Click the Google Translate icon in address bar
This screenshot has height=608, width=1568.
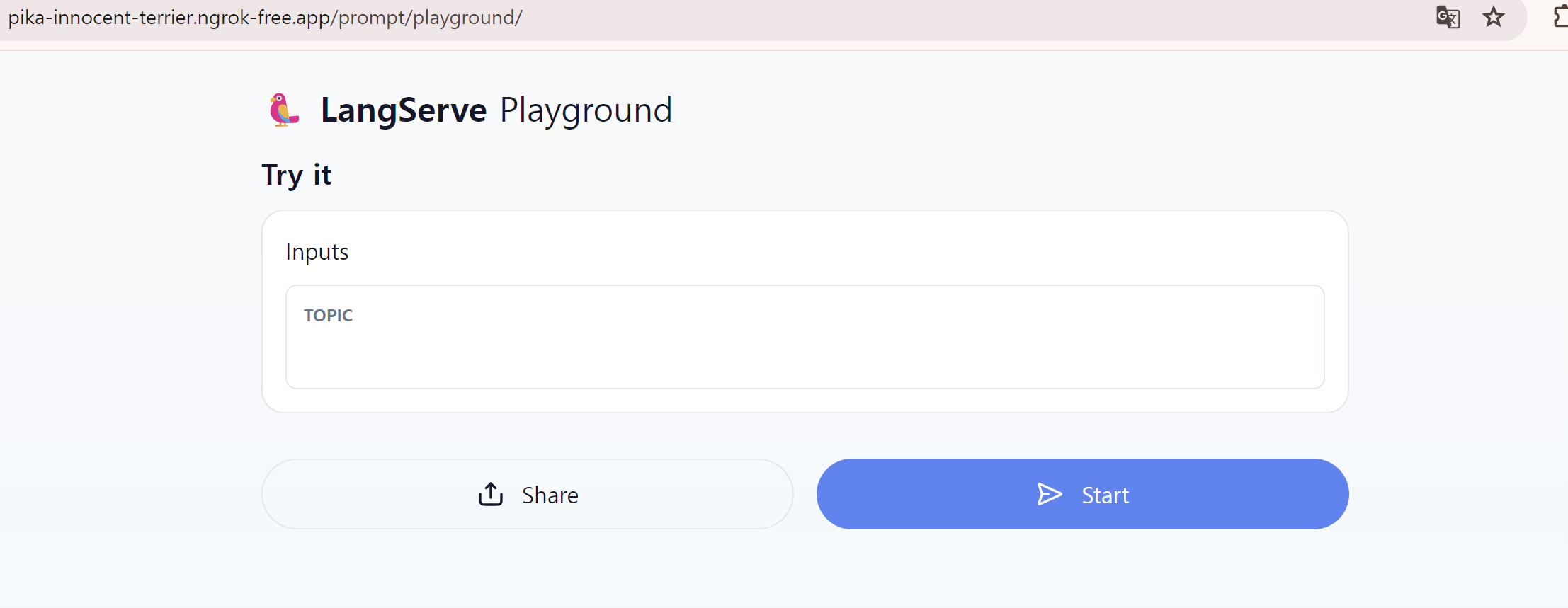click(x=1448, y=17)
